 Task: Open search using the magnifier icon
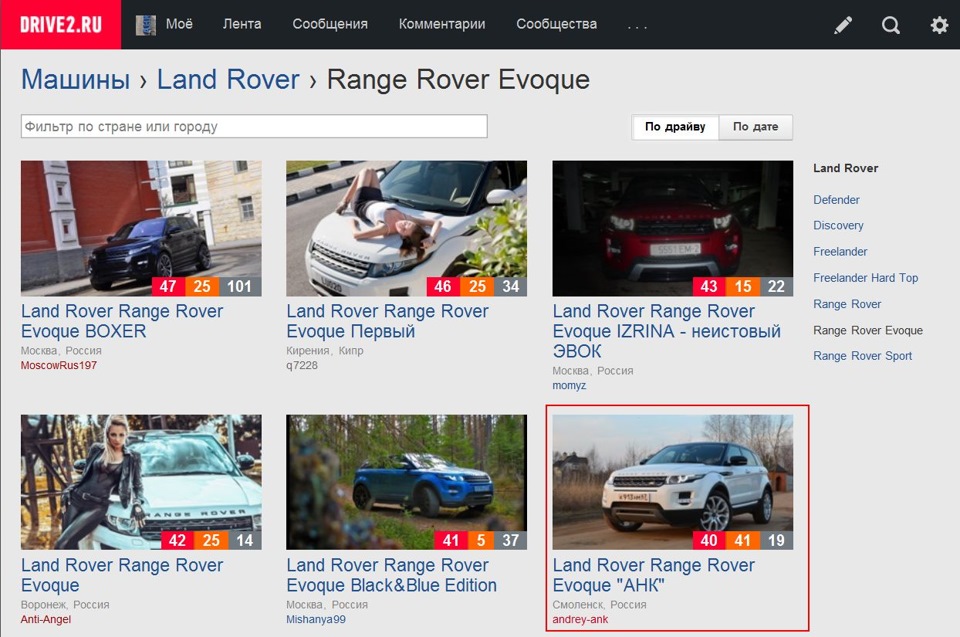pos(890,24)
